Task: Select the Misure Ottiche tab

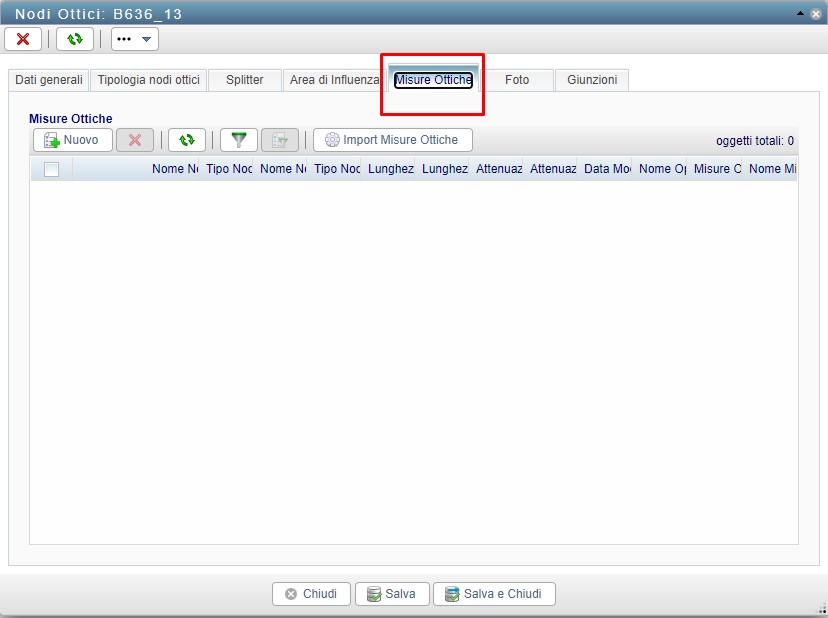Action: (x=434, y=80)
